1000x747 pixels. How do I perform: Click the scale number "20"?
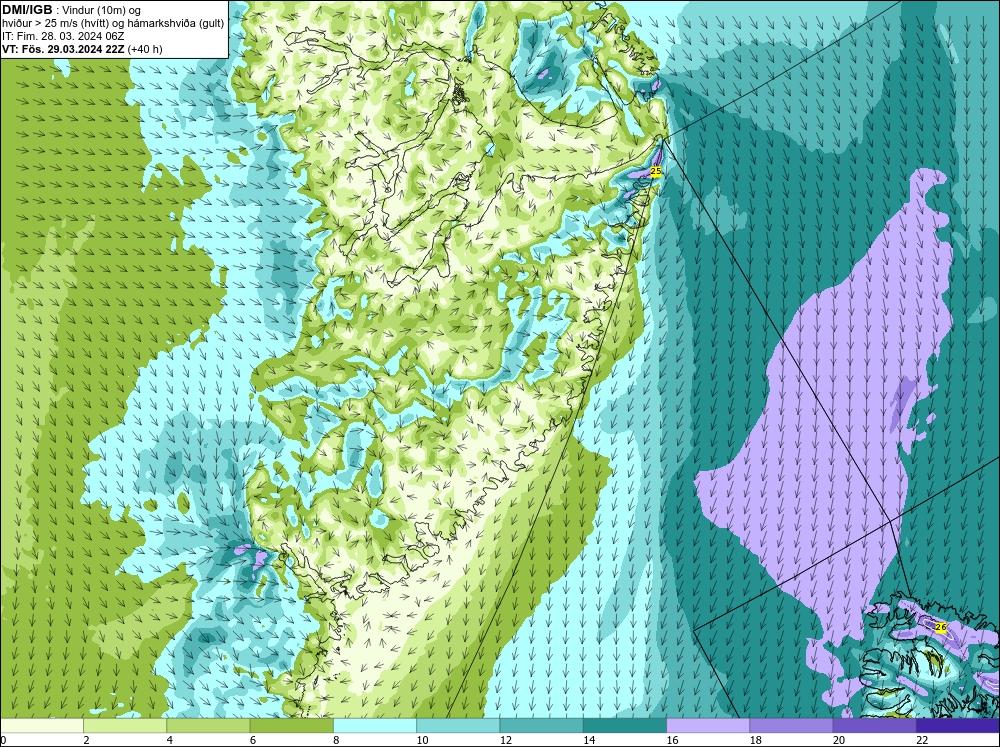click(839, 739)
